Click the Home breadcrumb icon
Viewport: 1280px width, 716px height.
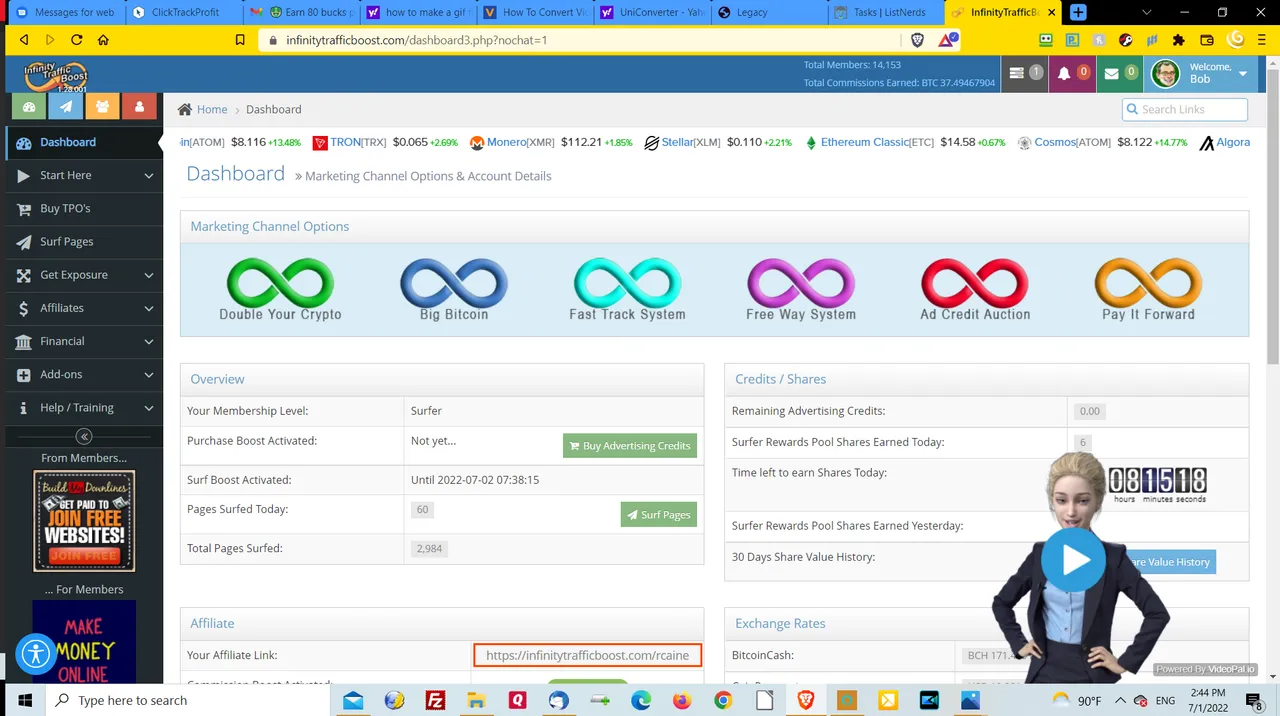coord(185,109)
